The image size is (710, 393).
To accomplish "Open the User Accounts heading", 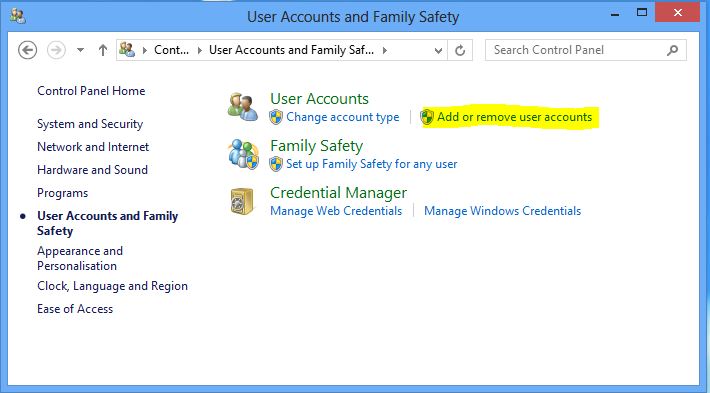I will tap(319, 99).
